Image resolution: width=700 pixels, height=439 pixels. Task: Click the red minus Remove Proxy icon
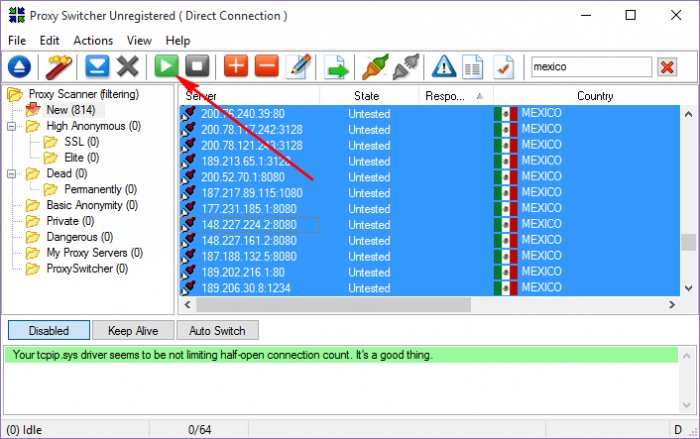coord(266,67)
